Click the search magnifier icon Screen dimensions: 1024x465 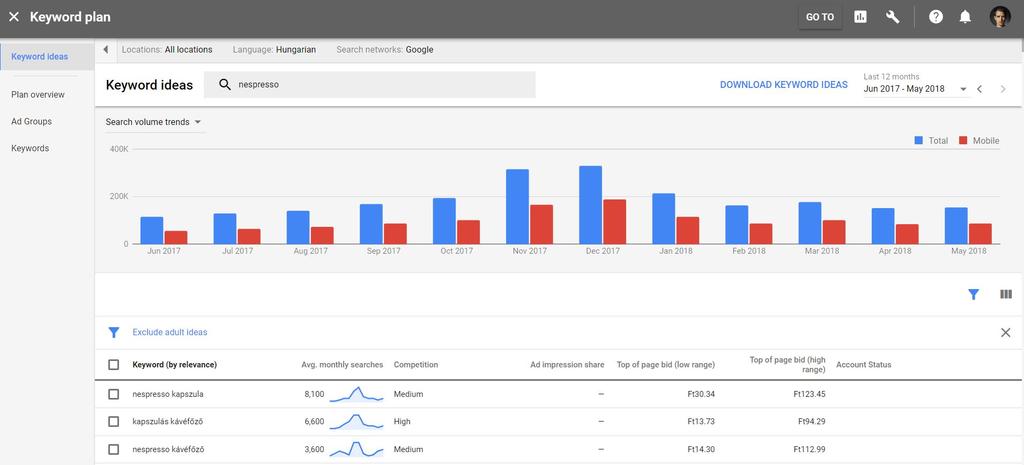[225, 85]
